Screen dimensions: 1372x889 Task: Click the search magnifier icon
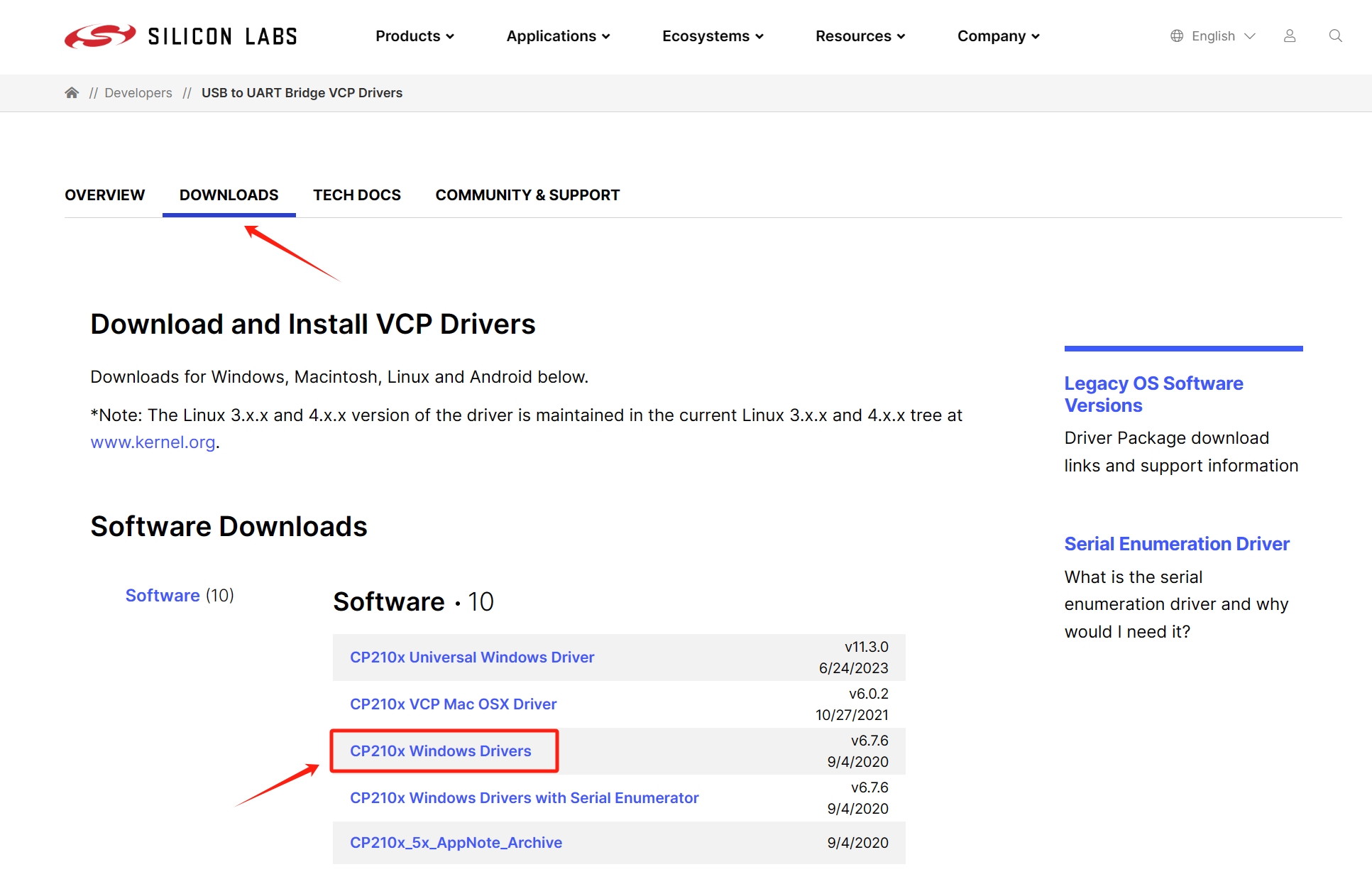(1335, 36)
